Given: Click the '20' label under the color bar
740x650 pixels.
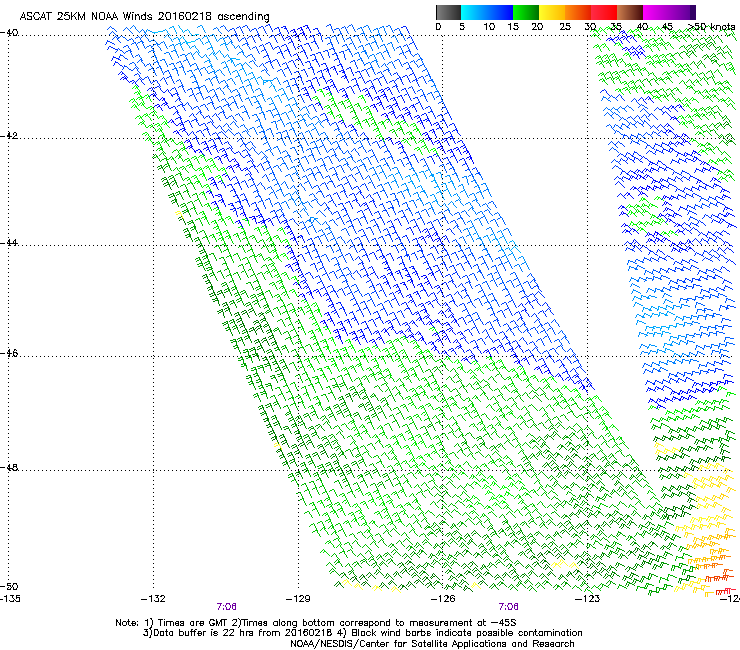Looking at the screenshot, I should (x=537, y=27).
